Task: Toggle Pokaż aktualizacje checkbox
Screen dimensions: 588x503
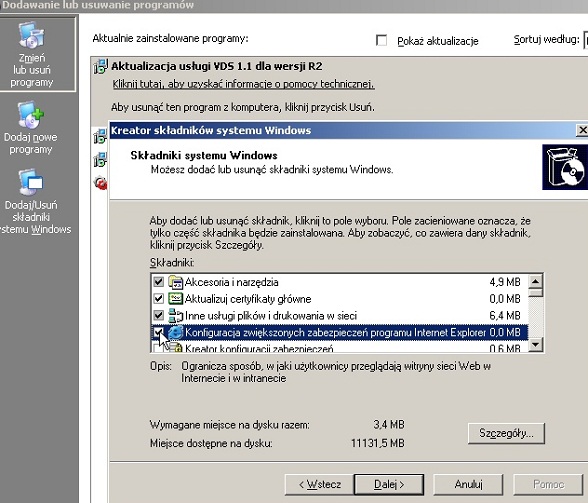Action: [x=381, y=40]
